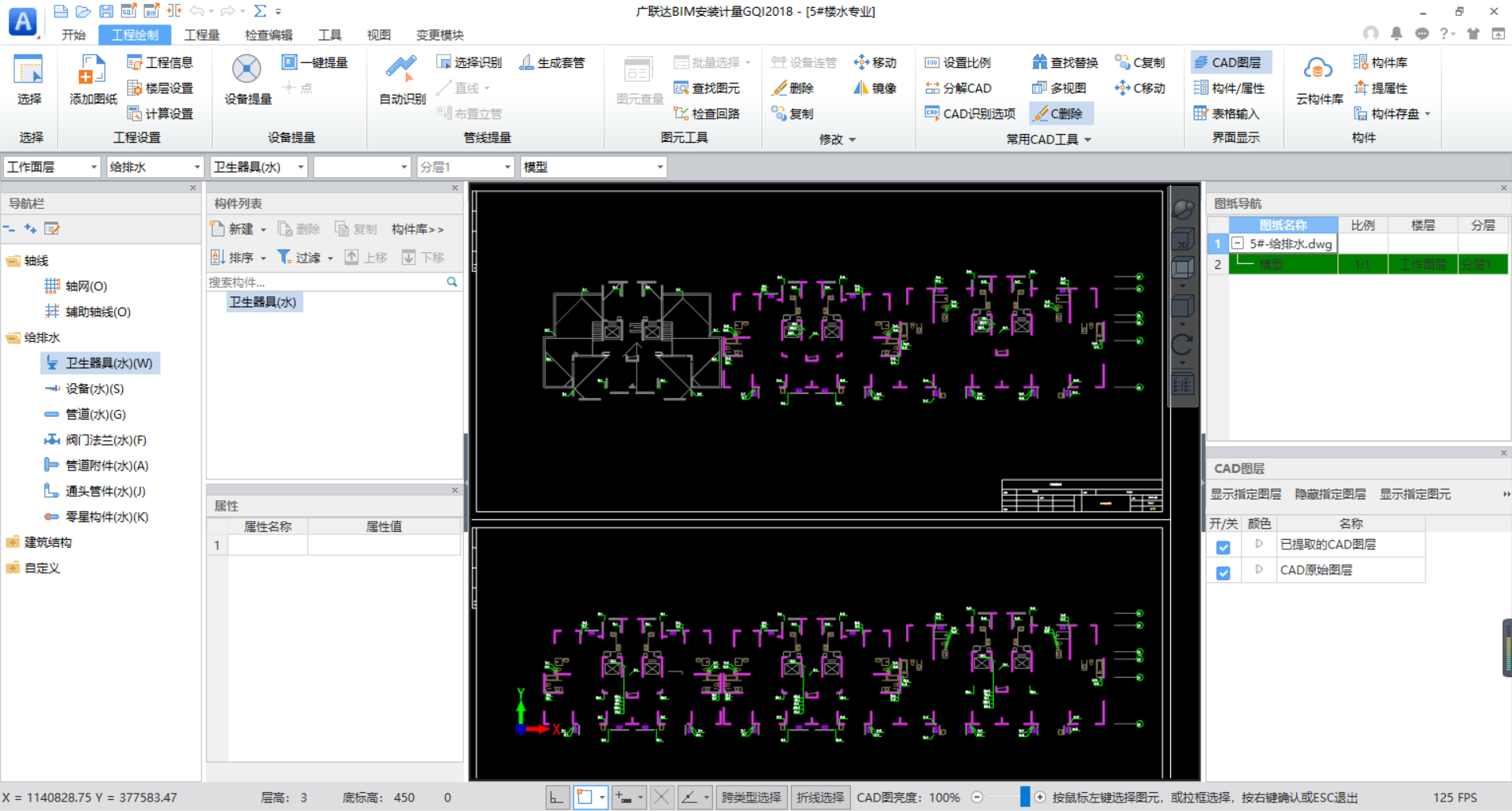The height and width of the screenshot is (811, 1512).
Task: Open the 视图 tab
Action: tap(379, 35)
